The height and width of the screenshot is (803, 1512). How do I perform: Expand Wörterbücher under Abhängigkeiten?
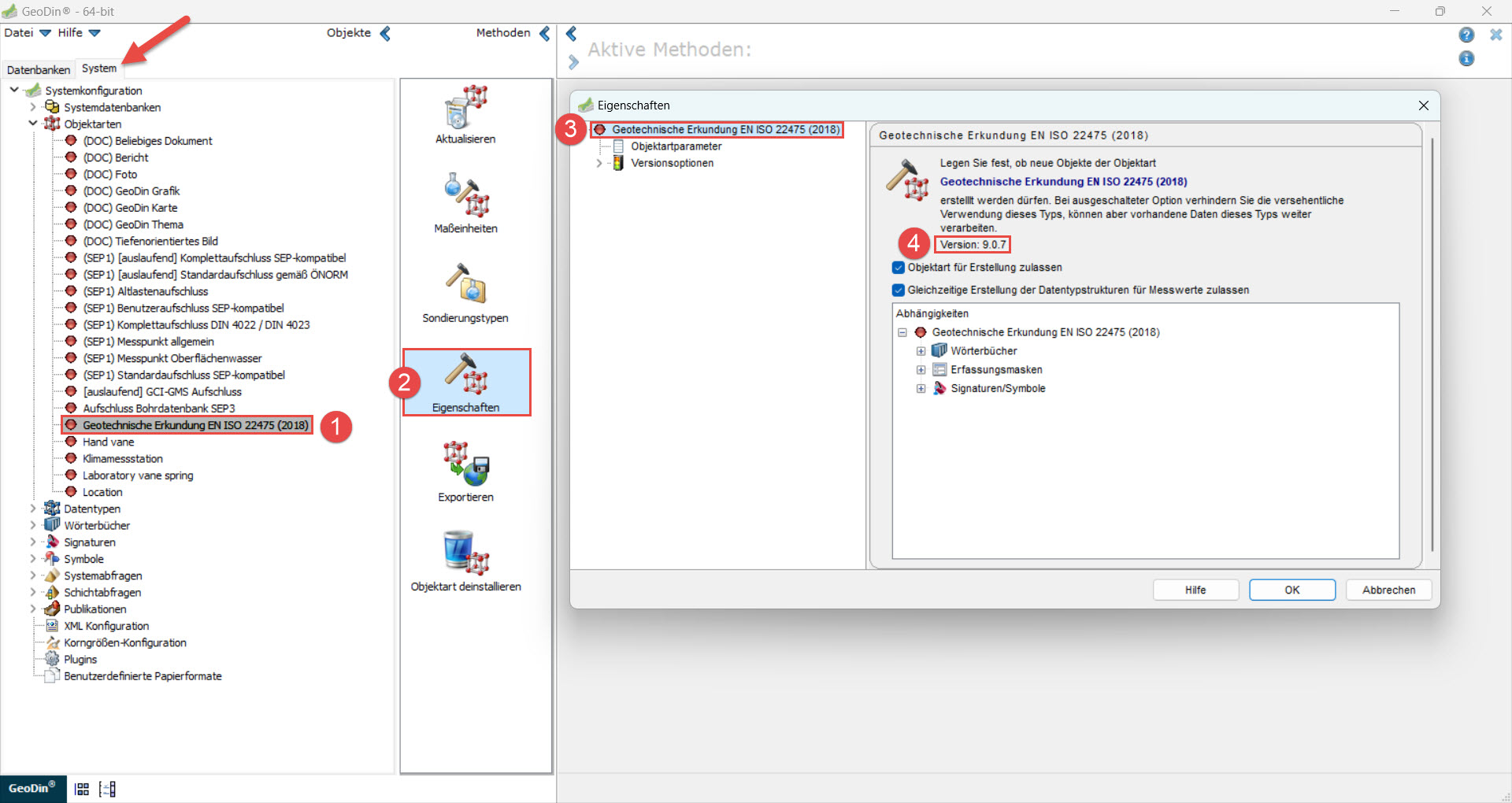pos(921,351)
